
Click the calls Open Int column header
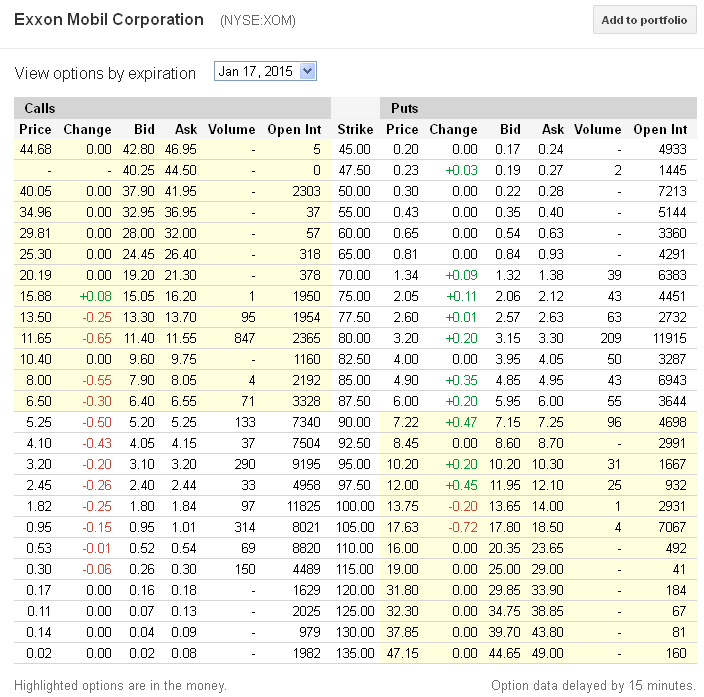tap(294, 129)
